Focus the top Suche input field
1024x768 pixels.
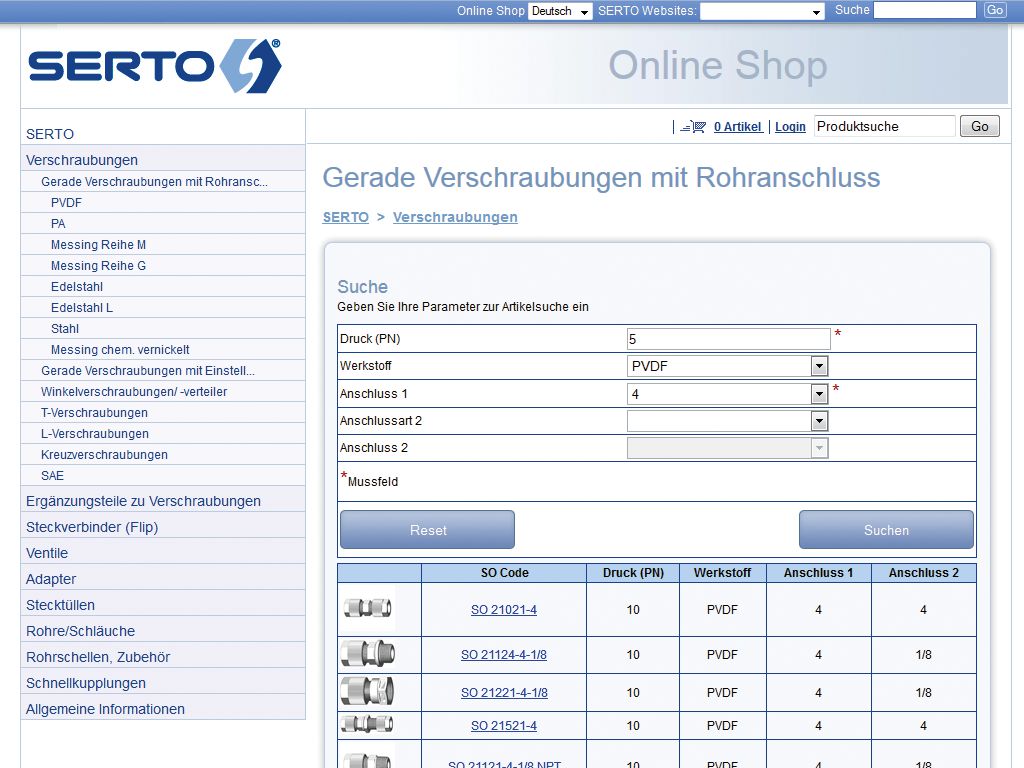click(x=925, y=10)
